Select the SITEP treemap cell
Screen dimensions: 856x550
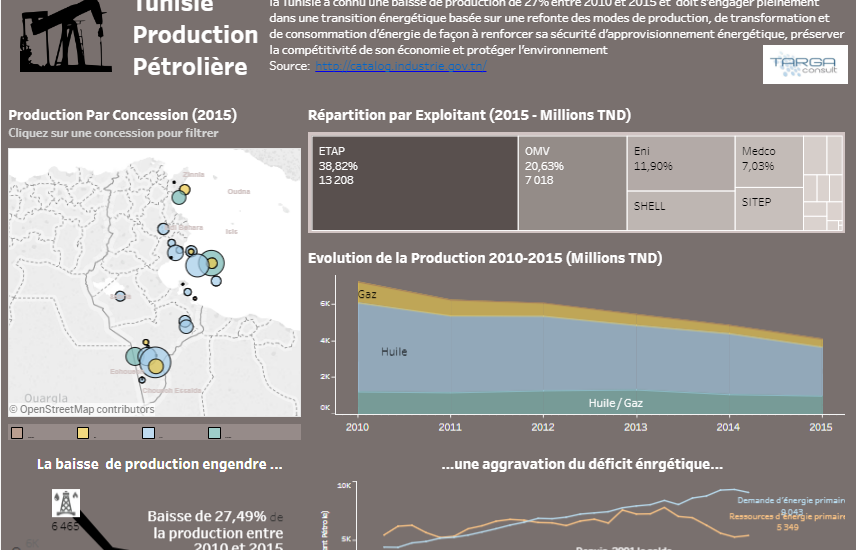point(769,209)
